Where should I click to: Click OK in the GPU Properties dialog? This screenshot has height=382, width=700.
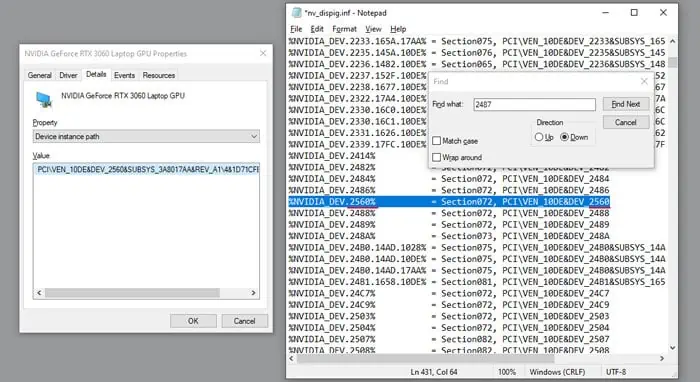(193, 321)
